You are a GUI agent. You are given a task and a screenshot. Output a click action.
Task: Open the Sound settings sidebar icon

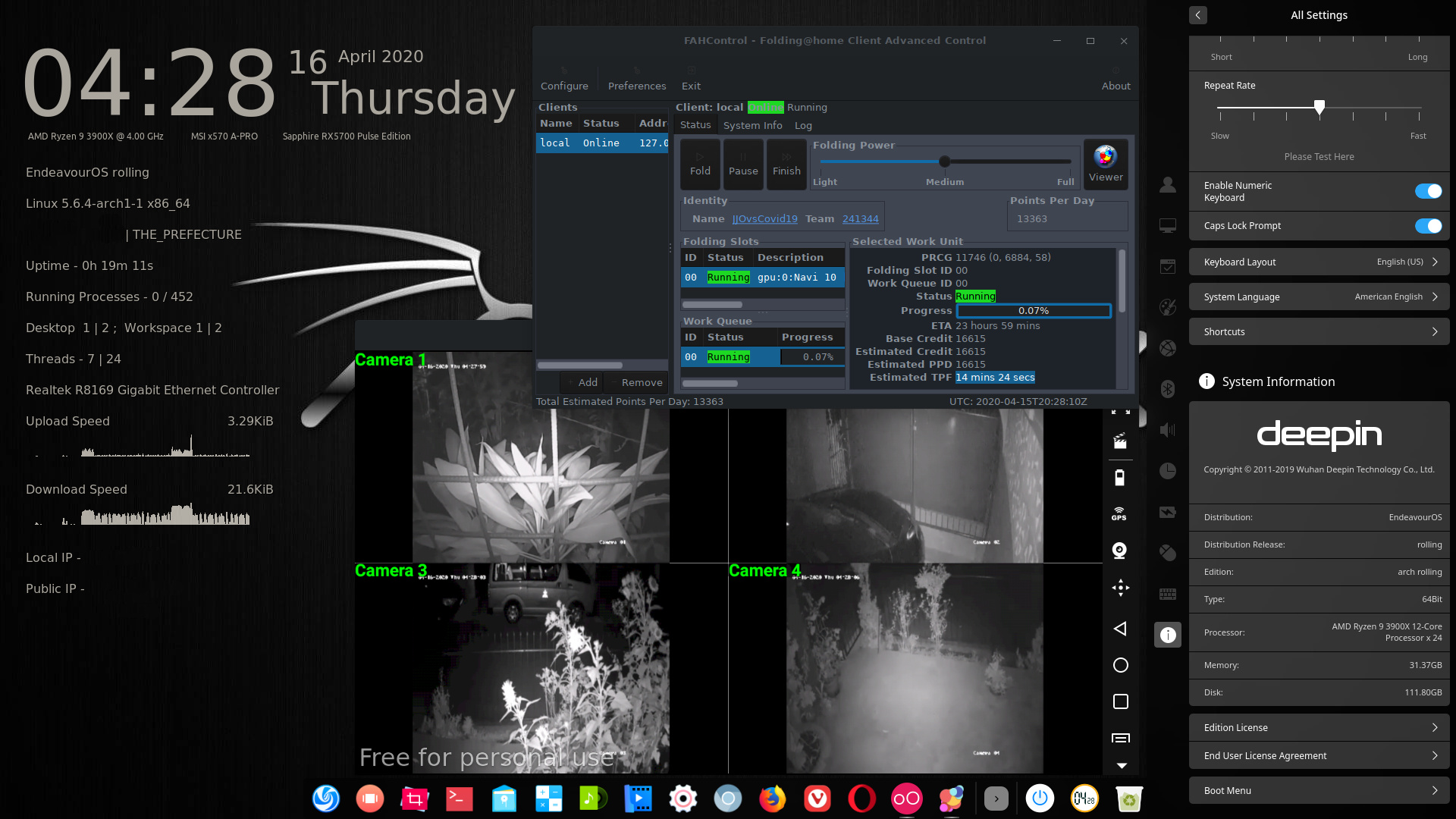(1168, 430)
